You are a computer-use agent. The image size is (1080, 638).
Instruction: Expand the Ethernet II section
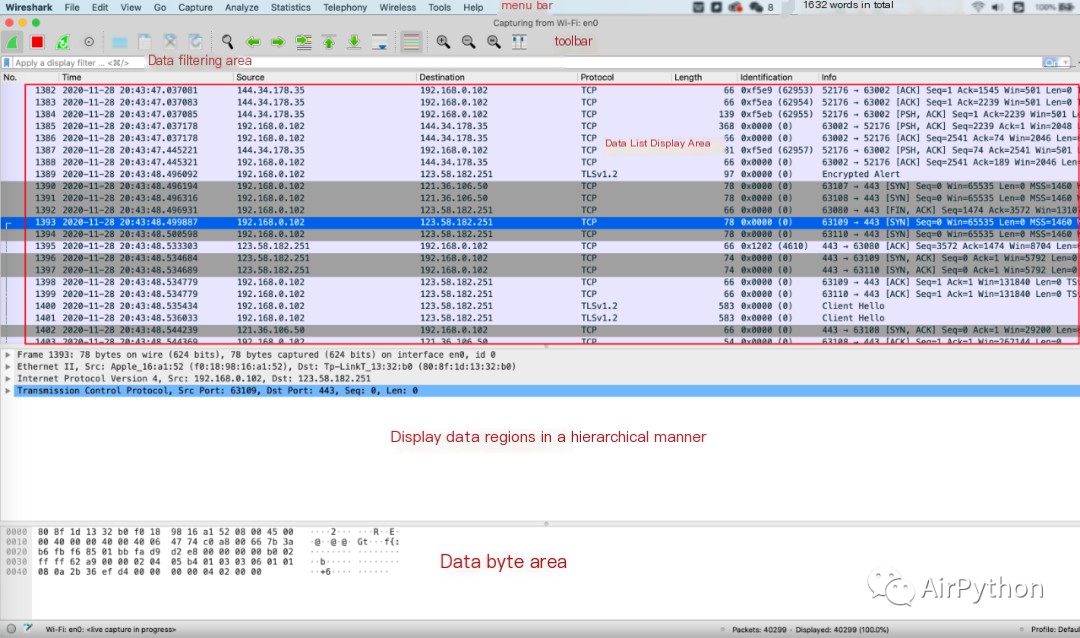(8, 367)
